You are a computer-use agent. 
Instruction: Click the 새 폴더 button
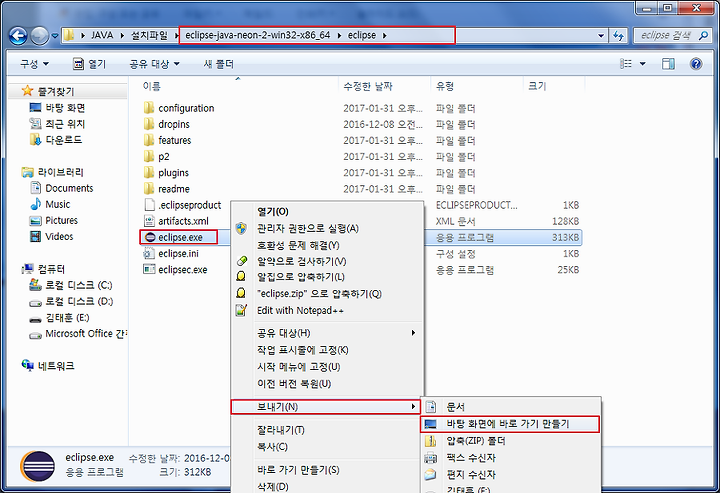219,64
